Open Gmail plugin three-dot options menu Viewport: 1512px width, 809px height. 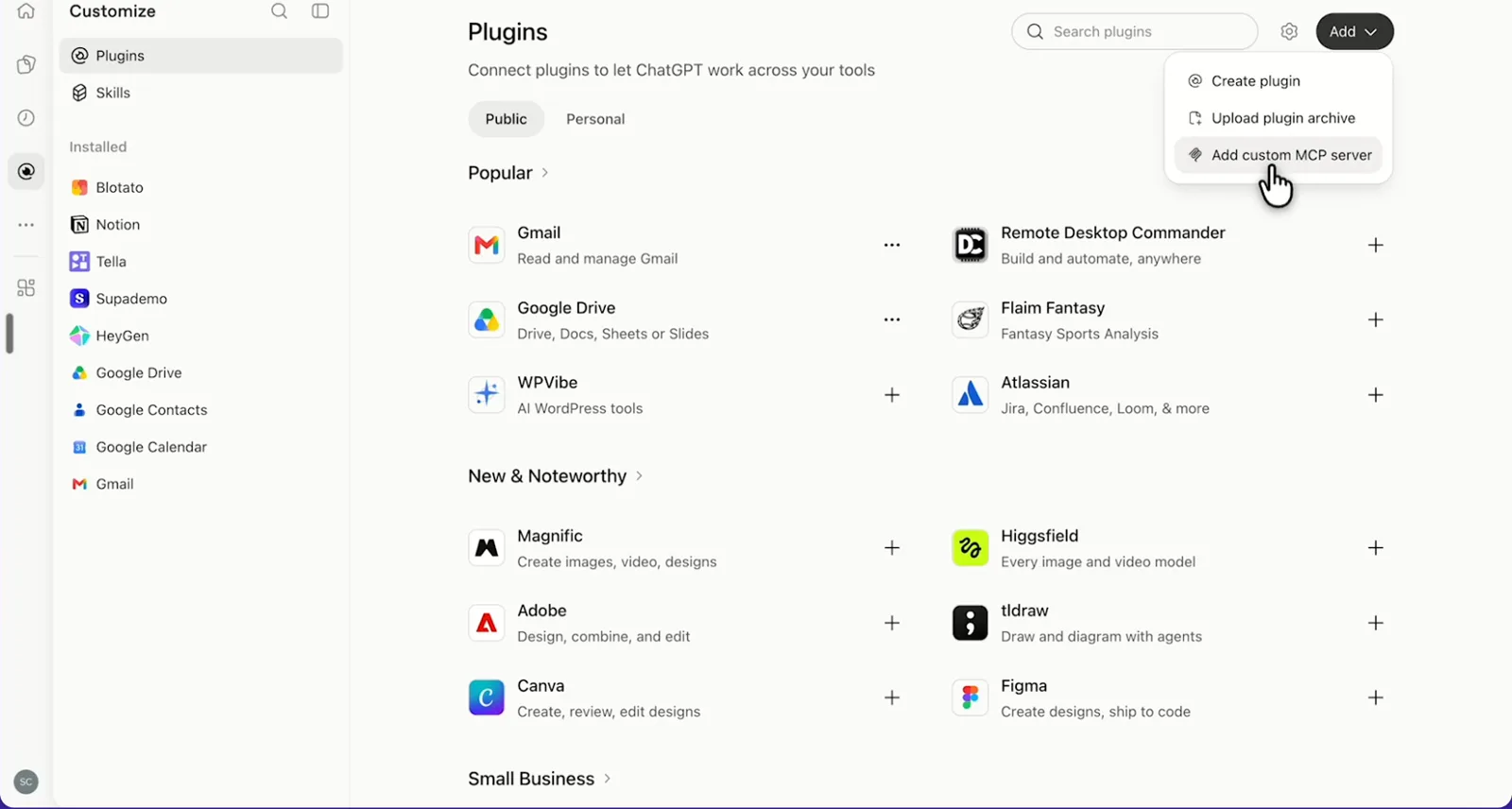click(892, 245)
